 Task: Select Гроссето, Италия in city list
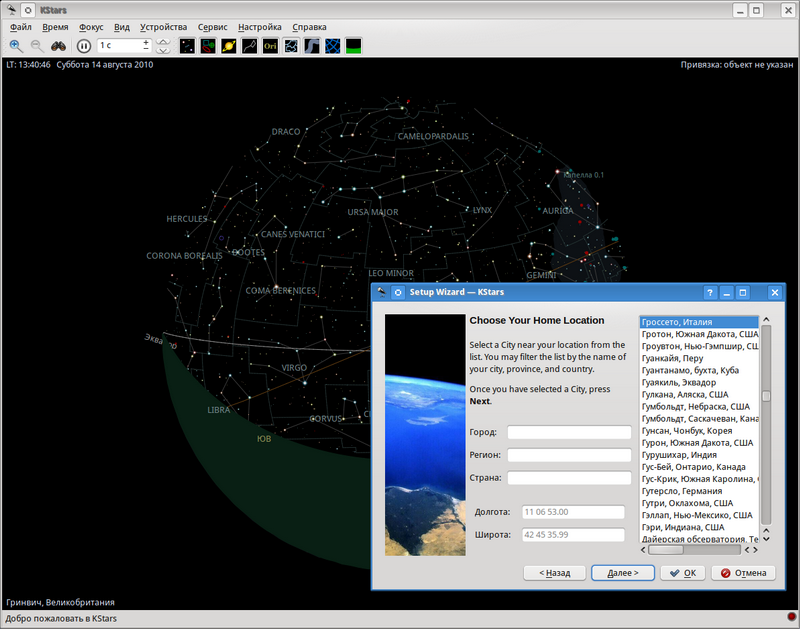(699, 322)
